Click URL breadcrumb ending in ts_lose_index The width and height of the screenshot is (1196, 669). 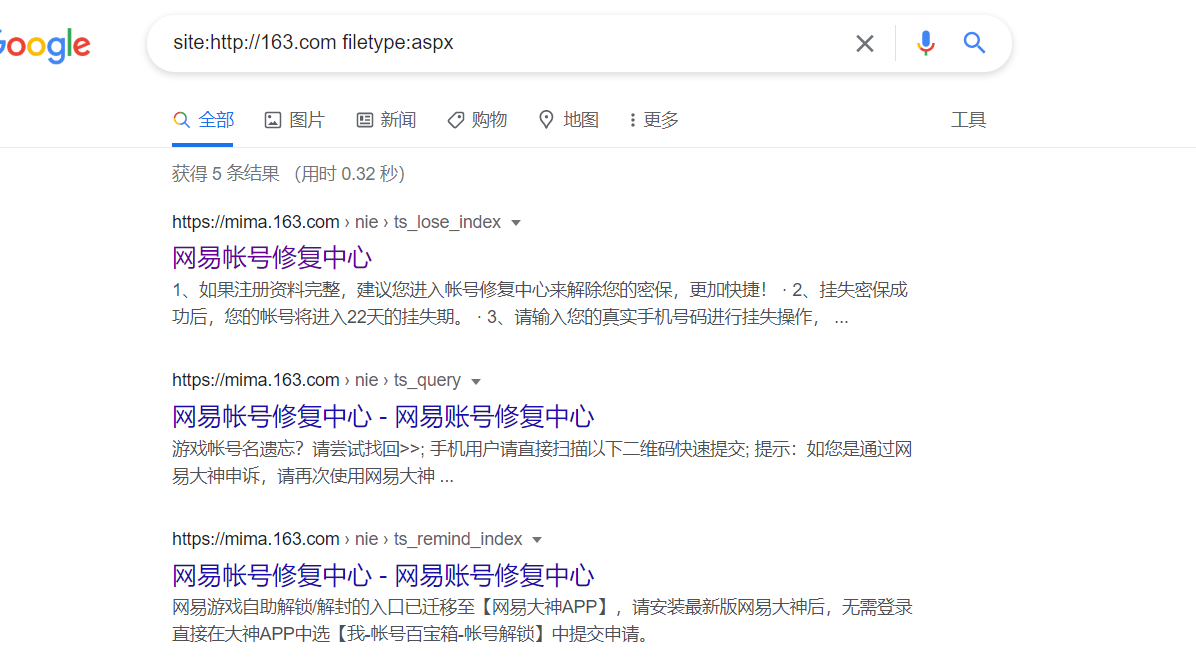coord(336,222)
